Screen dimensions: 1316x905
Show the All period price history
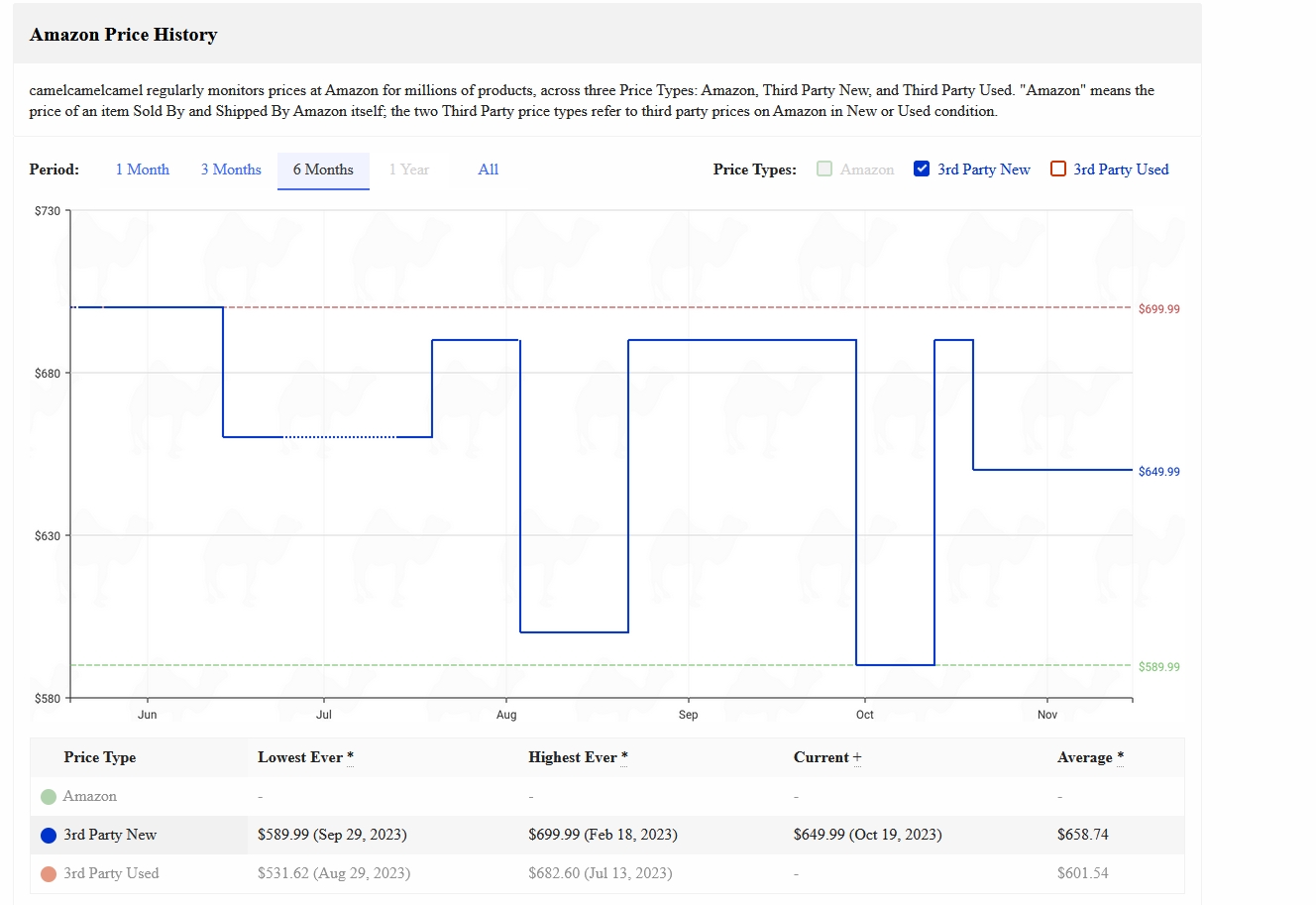click(489, 170)
